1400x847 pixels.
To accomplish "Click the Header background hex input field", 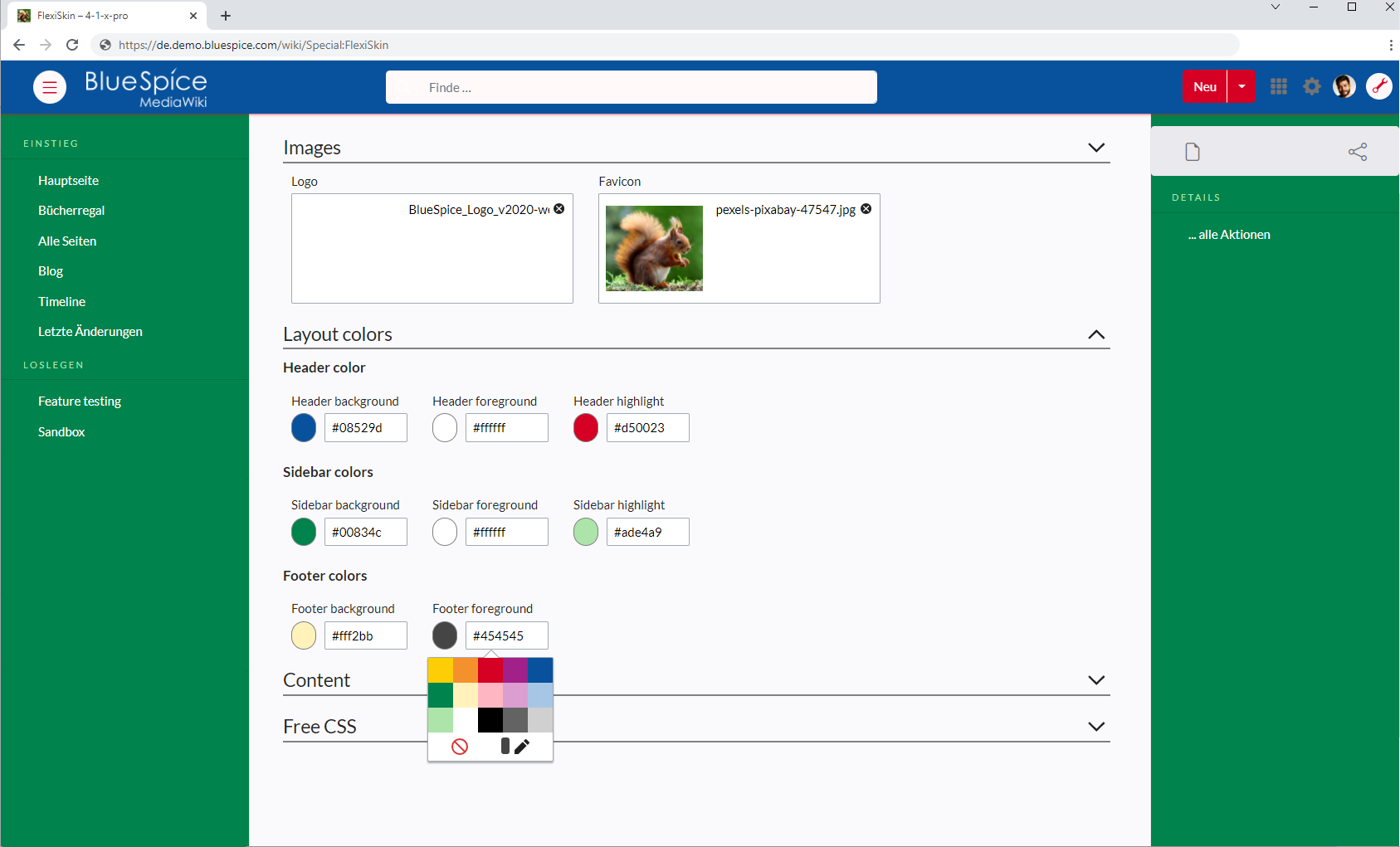I will [x=365, y=428].
